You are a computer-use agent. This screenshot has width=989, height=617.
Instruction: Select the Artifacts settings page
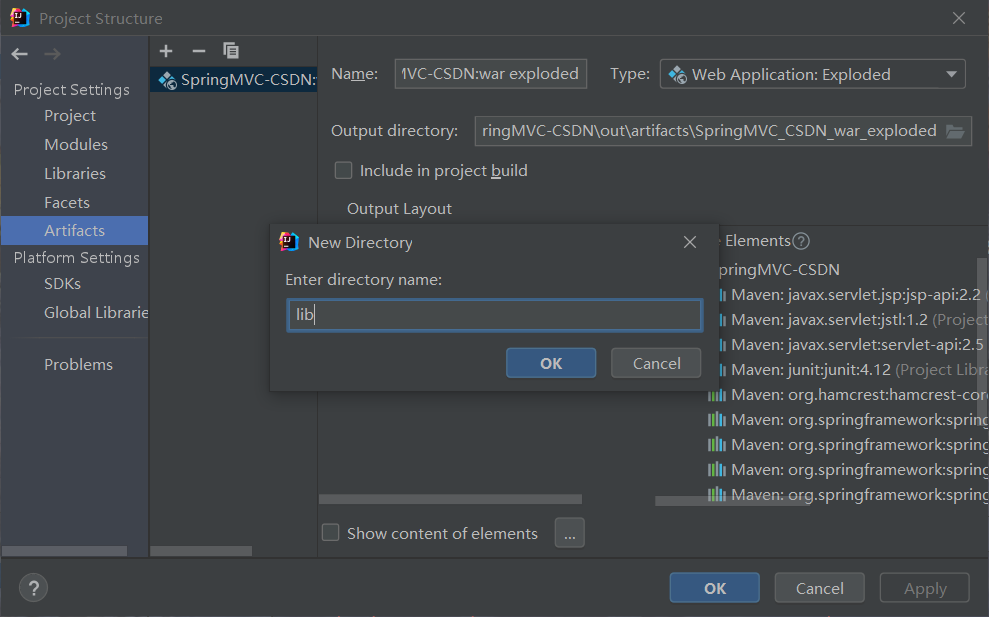[x=74, y=230]
